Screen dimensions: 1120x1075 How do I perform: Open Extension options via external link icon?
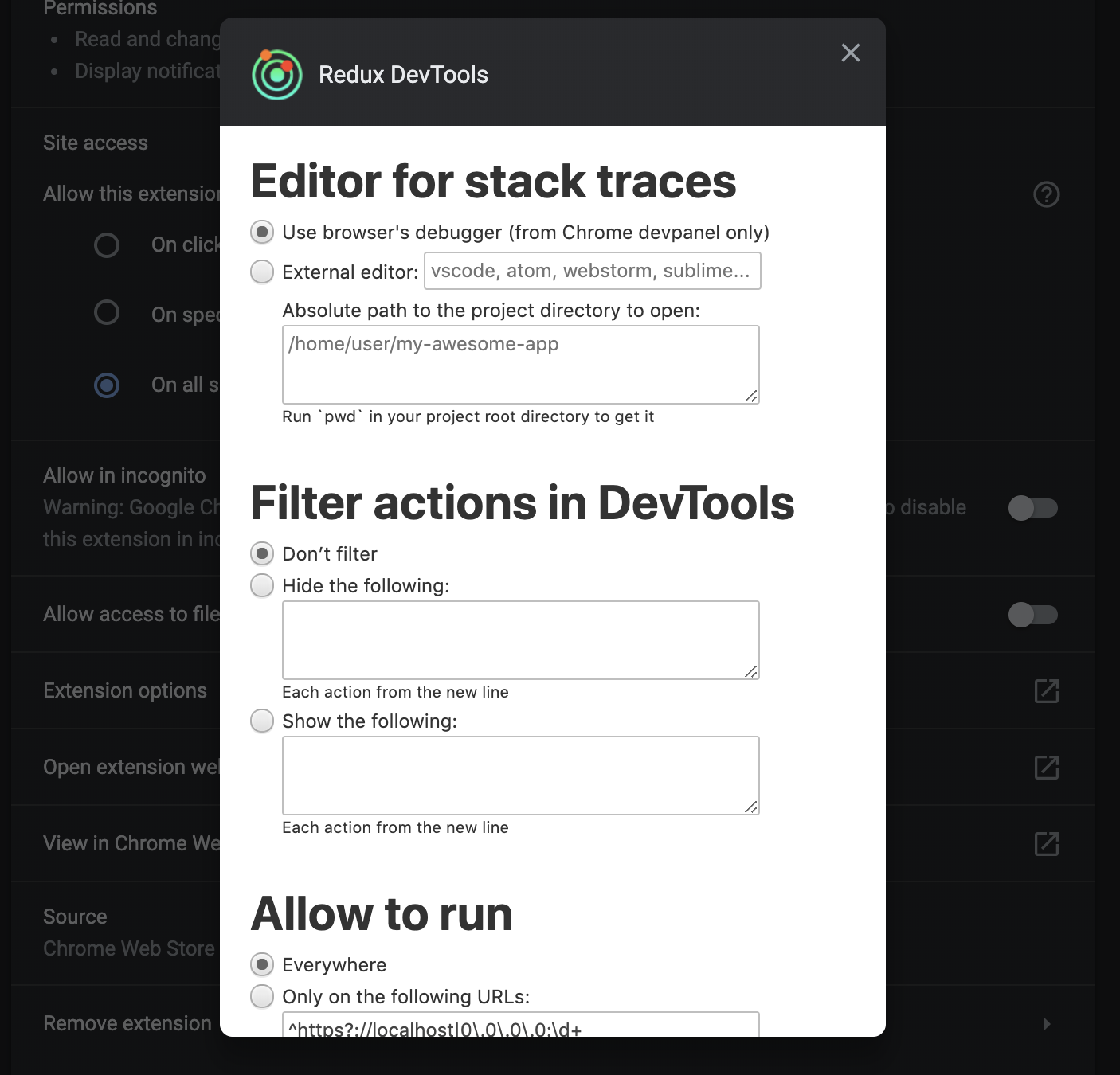(1046, 690)
